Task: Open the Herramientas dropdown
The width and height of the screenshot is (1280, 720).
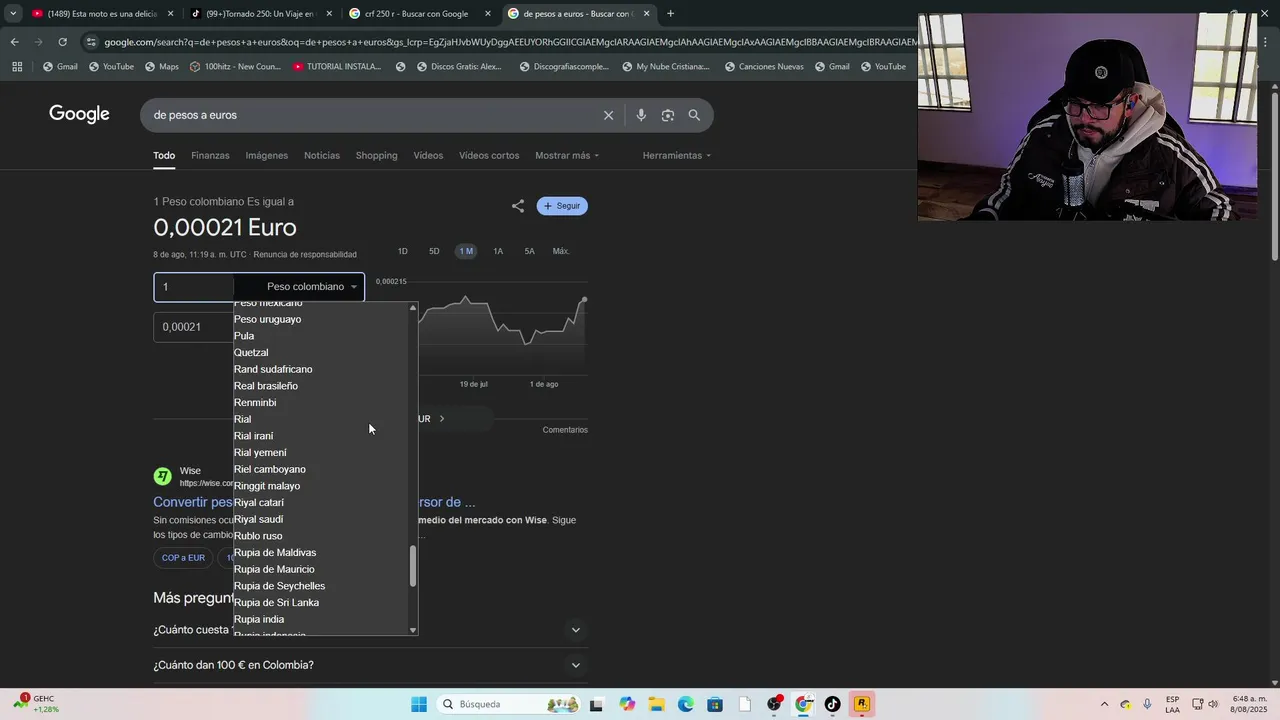Action: point(677,155)
